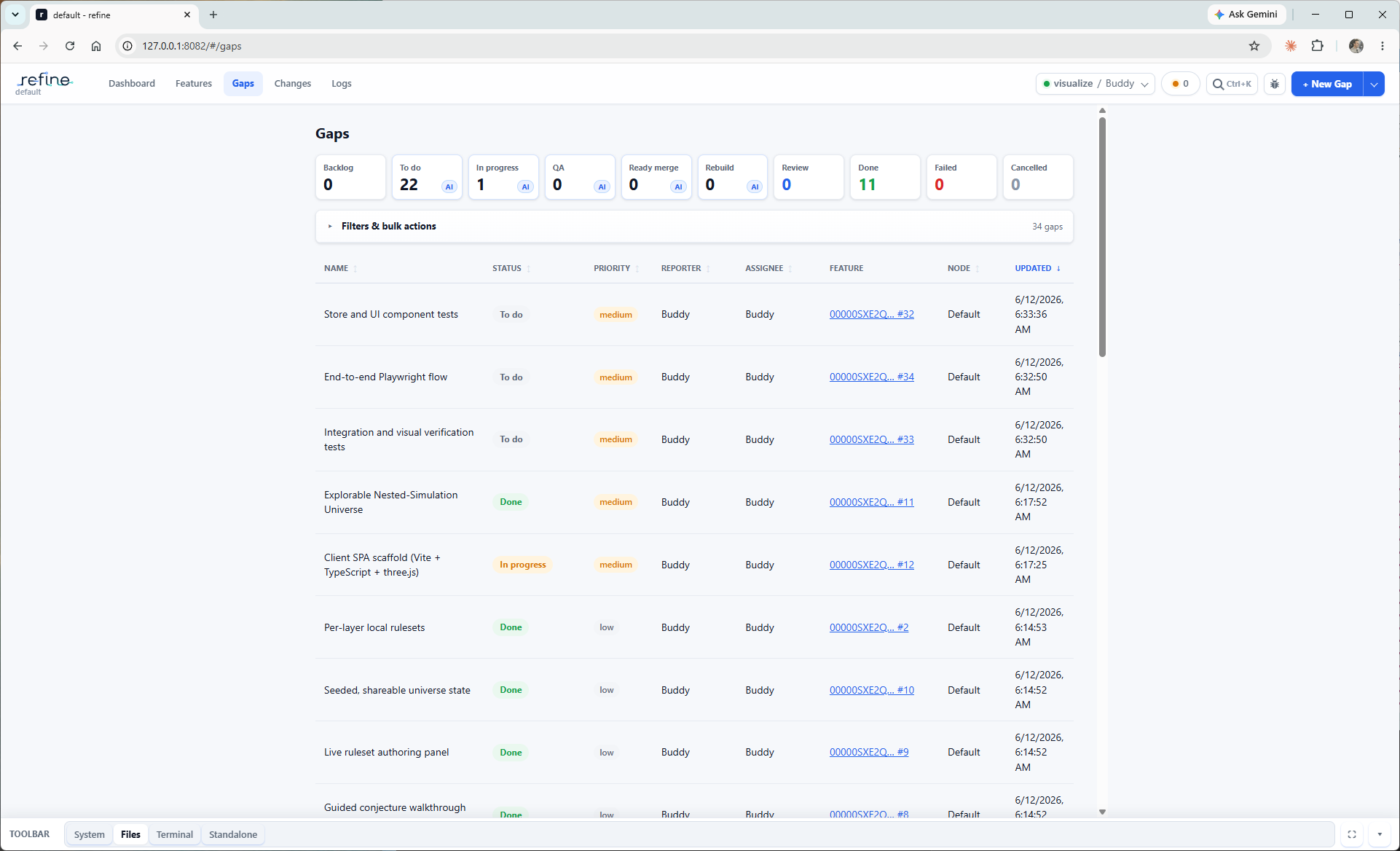Close the default - refine tab
This screenshot has height=851, width=1400.
(x=187, y=15)
